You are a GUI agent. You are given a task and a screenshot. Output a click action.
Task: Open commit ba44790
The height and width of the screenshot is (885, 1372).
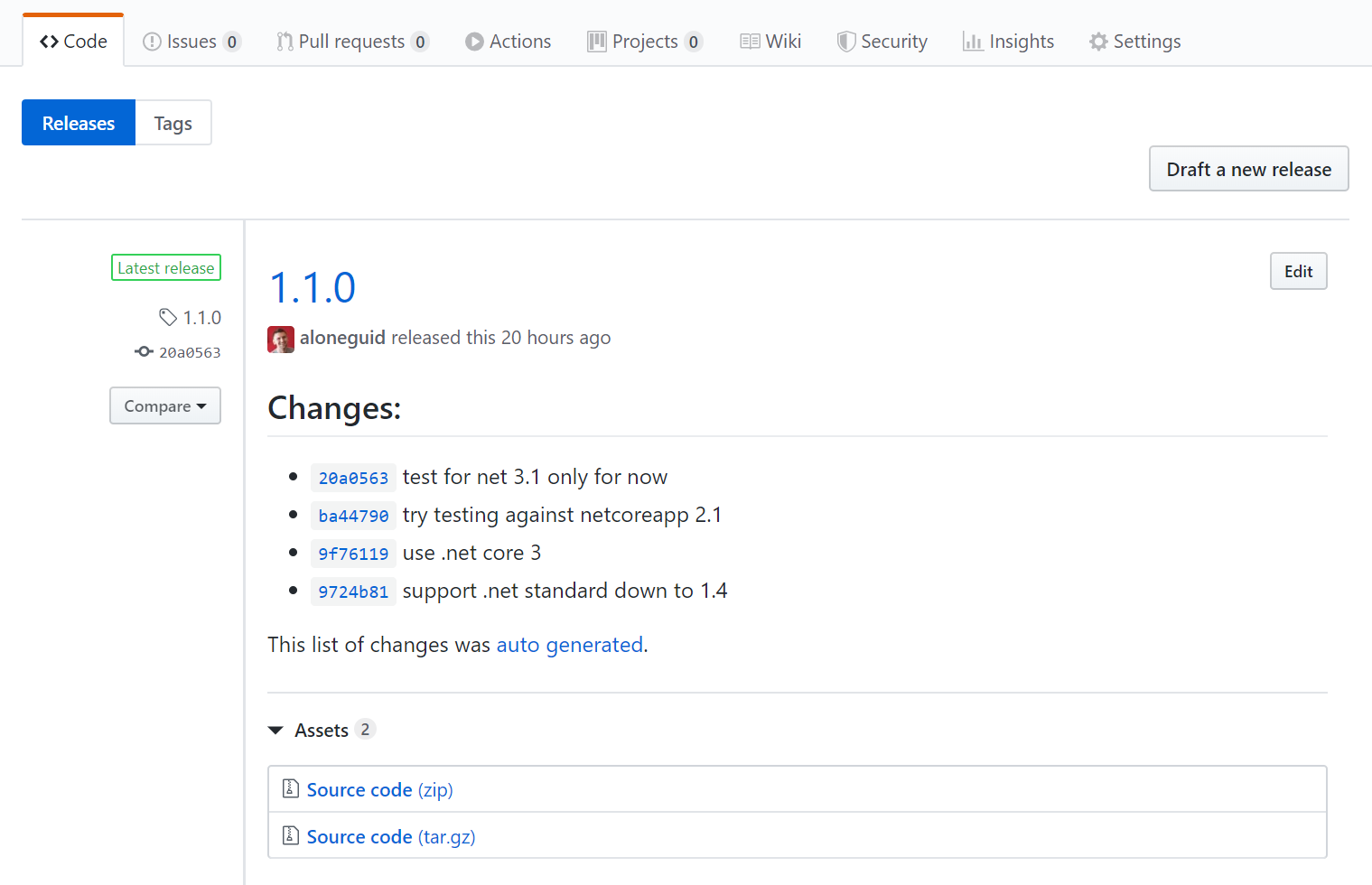pos(353,516)
